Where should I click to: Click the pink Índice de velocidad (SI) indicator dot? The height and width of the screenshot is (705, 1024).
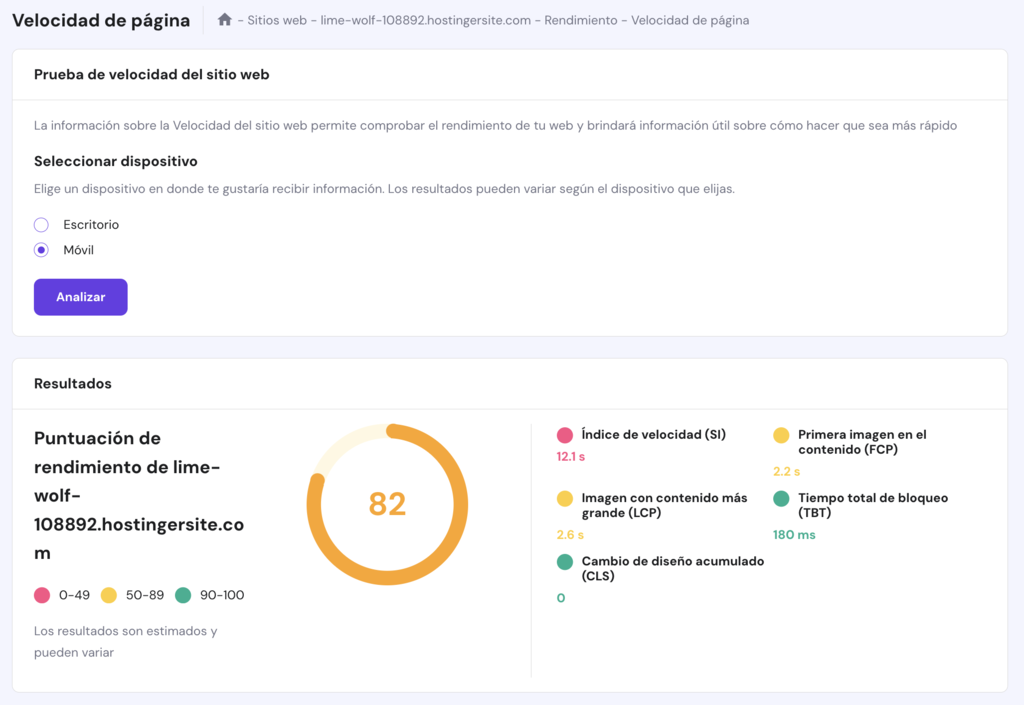coord(564,435)
